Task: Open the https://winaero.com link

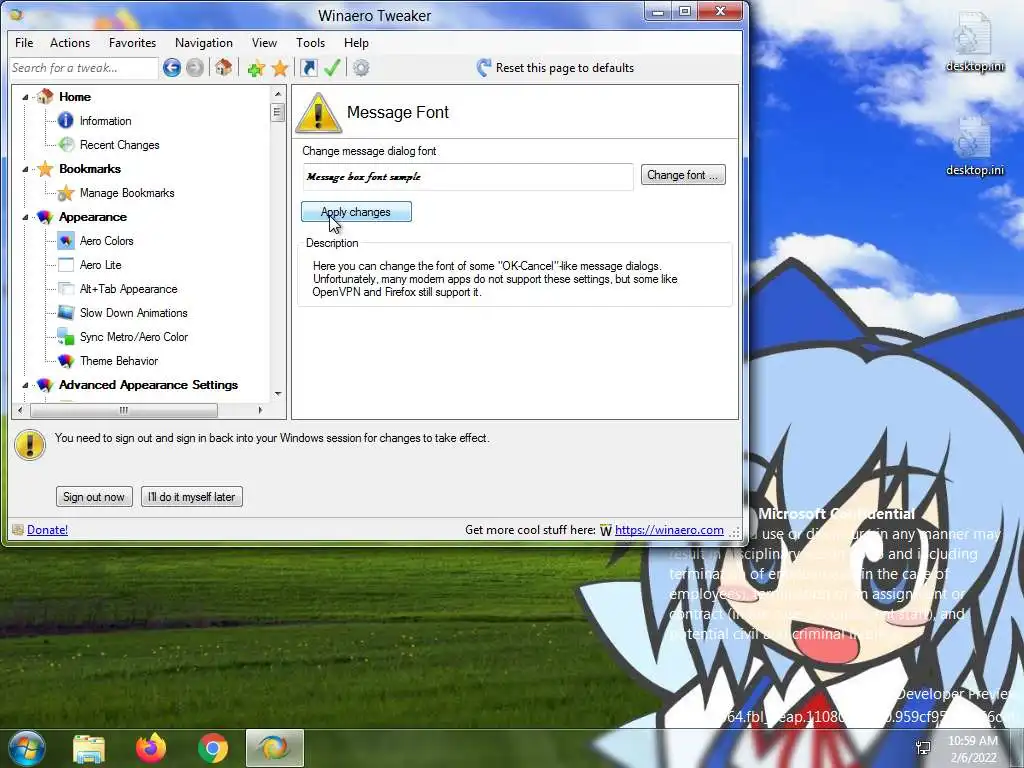Action: pos(669,530)
